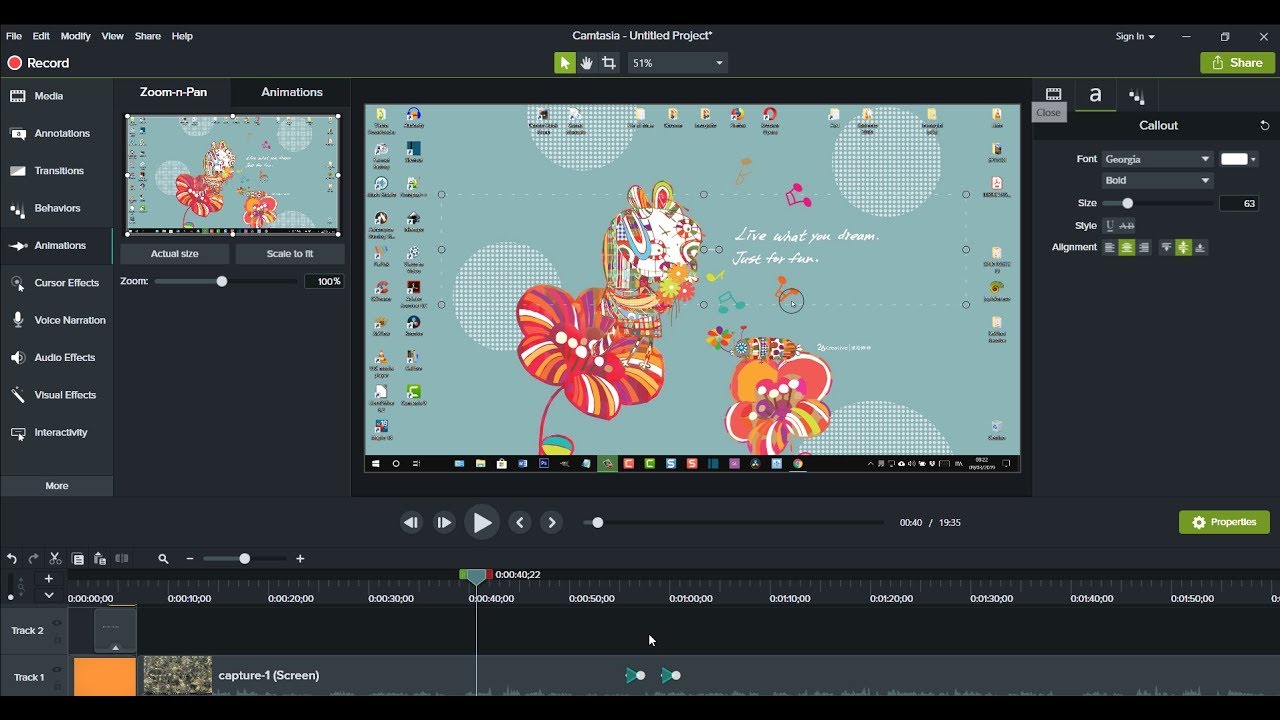Hide Track 1 with the eye icon

(x=57, y=670)
